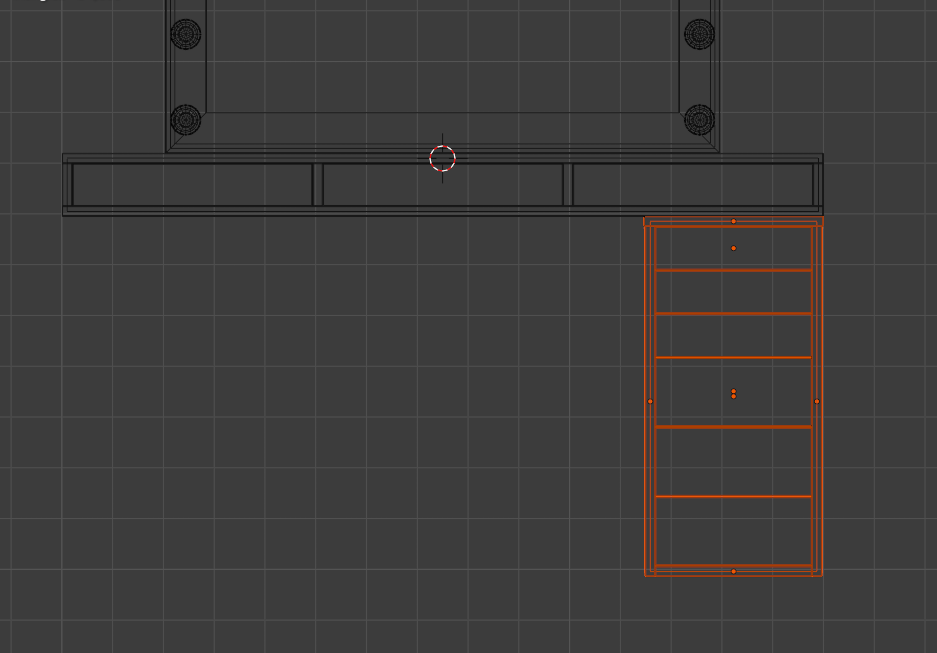The height and width of the screenshot is (653, 937).
Task: Select the lower-right screw circle on frame
Action: 699,120
